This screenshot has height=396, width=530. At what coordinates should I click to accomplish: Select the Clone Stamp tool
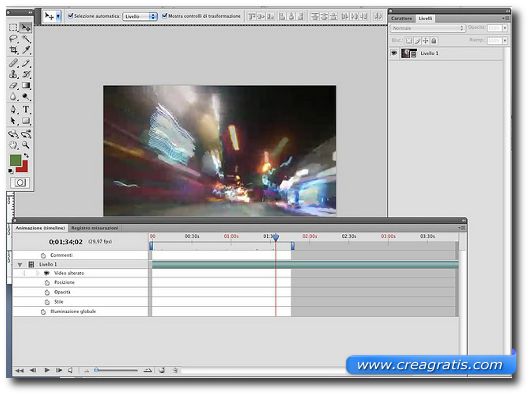pos(13,74)
